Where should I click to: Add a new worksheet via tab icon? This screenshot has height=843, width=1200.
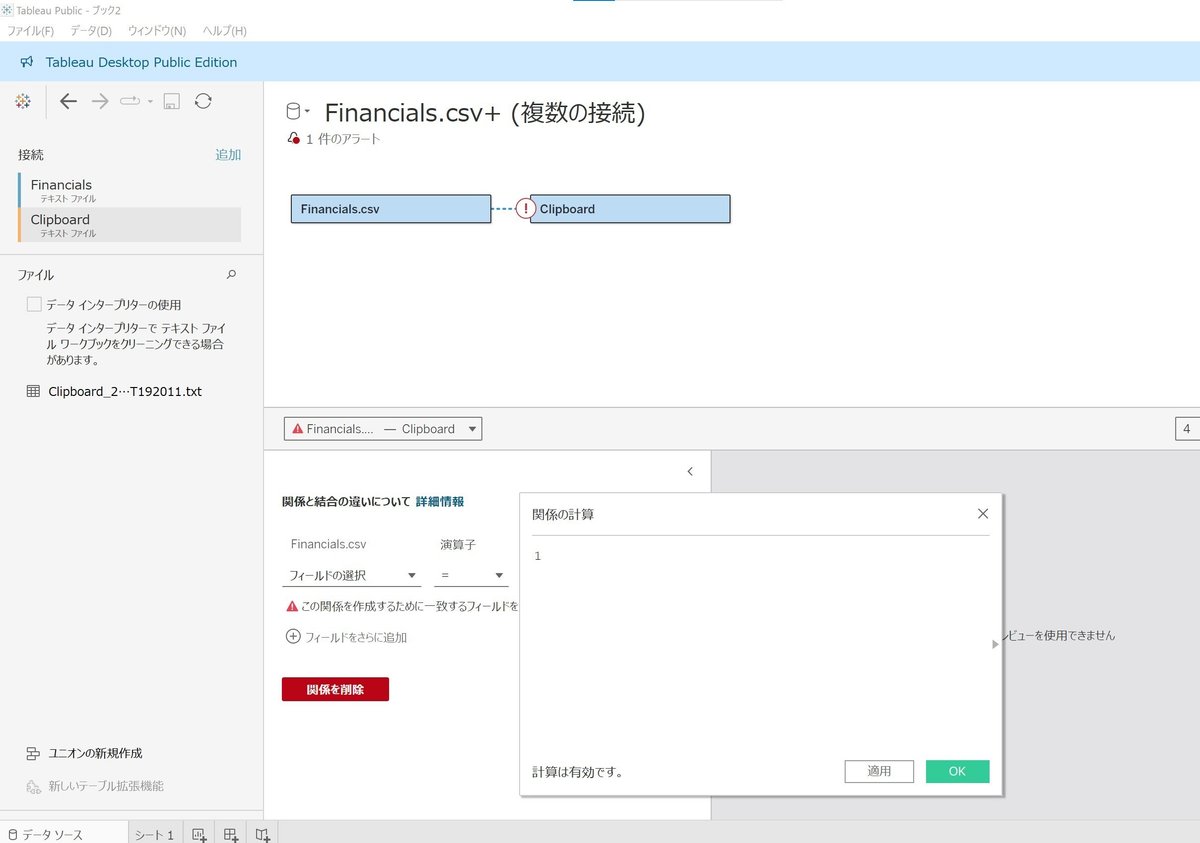(199, 834)
